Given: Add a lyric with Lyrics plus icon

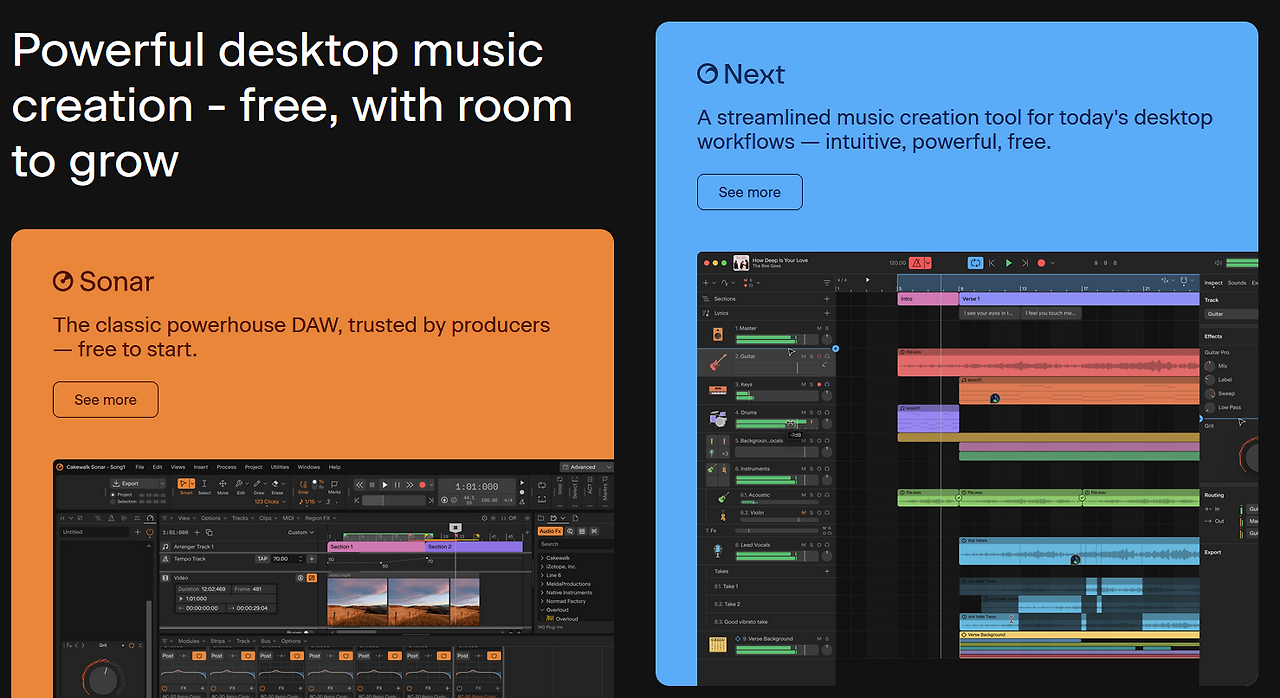Looking at the screenshot, I should (x=827, y=313).
